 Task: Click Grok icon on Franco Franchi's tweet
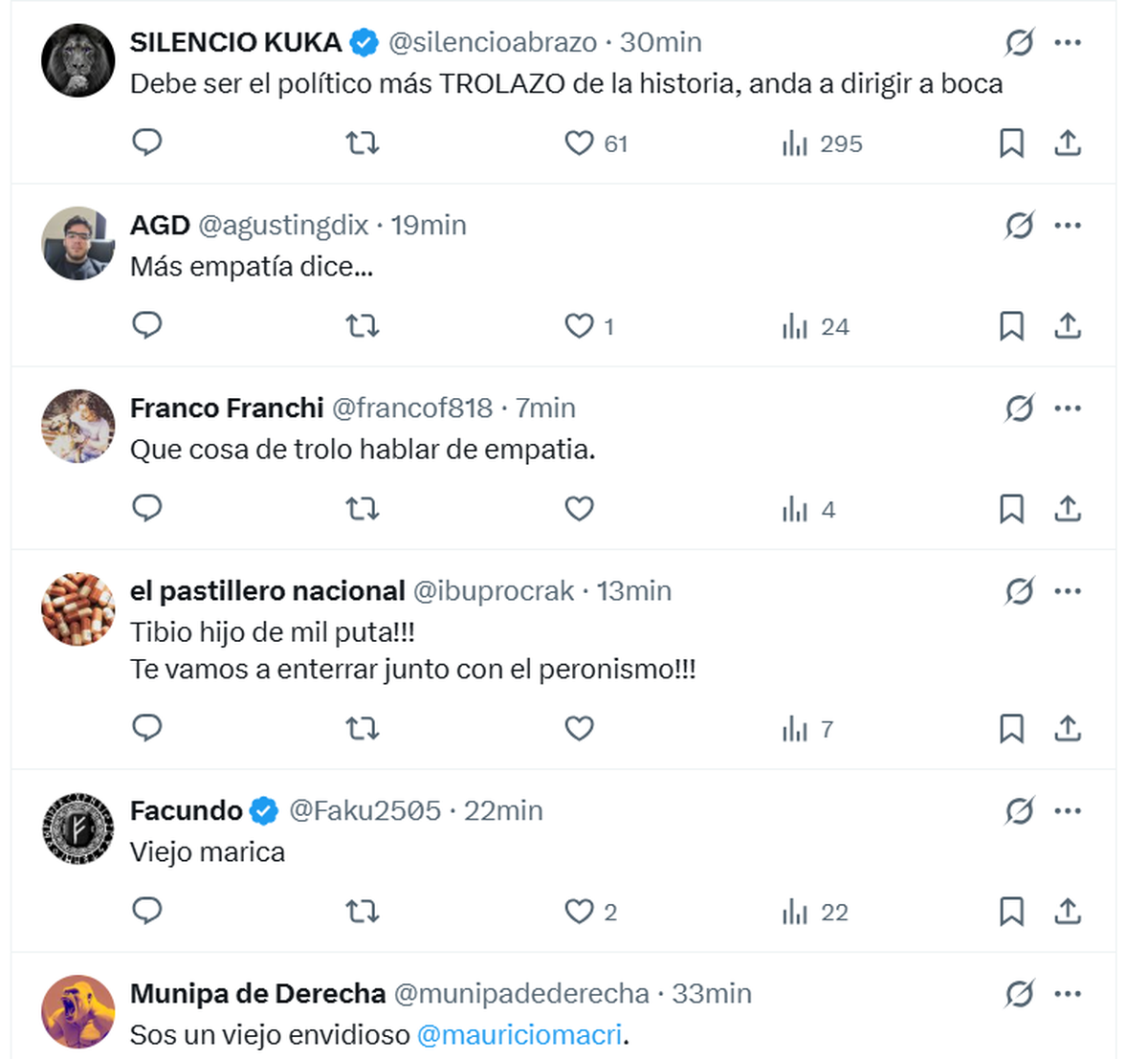[1019, 408]
